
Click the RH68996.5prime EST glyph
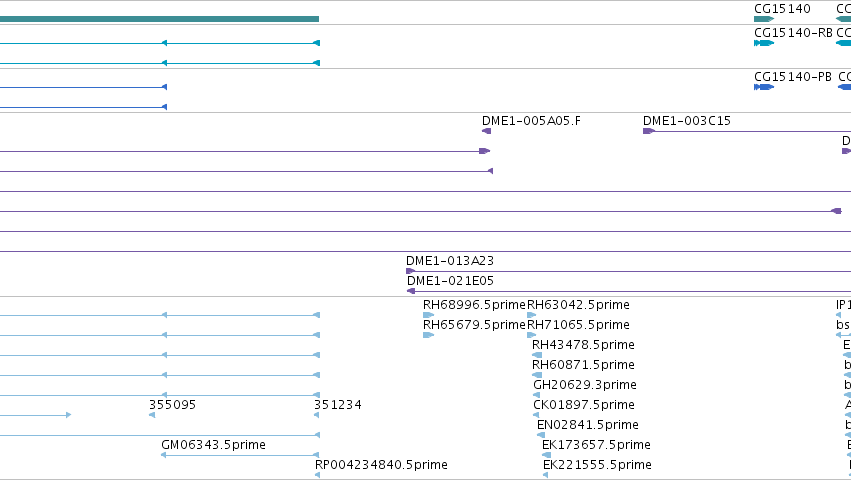[x=428, y=315]
